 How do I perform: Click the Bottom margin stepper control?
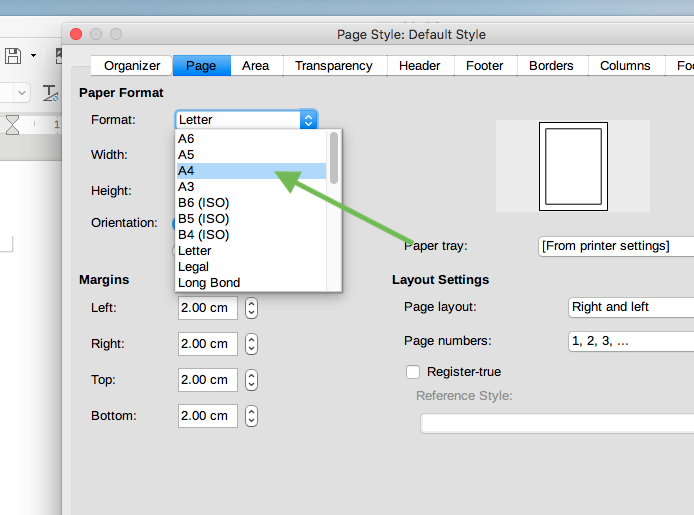click(252, 416)
